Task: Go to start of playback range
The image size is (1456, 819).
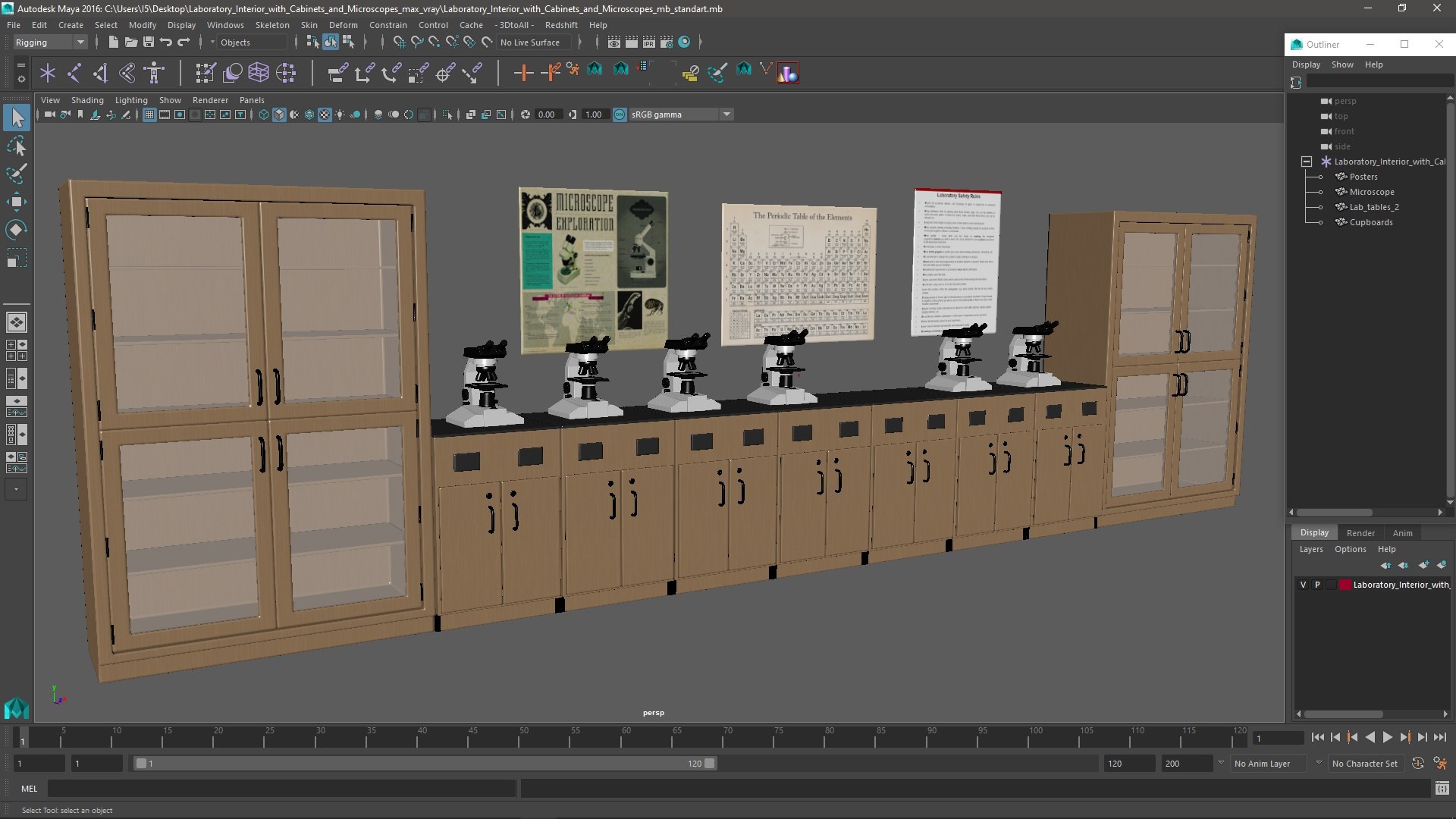Action: pos(1317,737)
